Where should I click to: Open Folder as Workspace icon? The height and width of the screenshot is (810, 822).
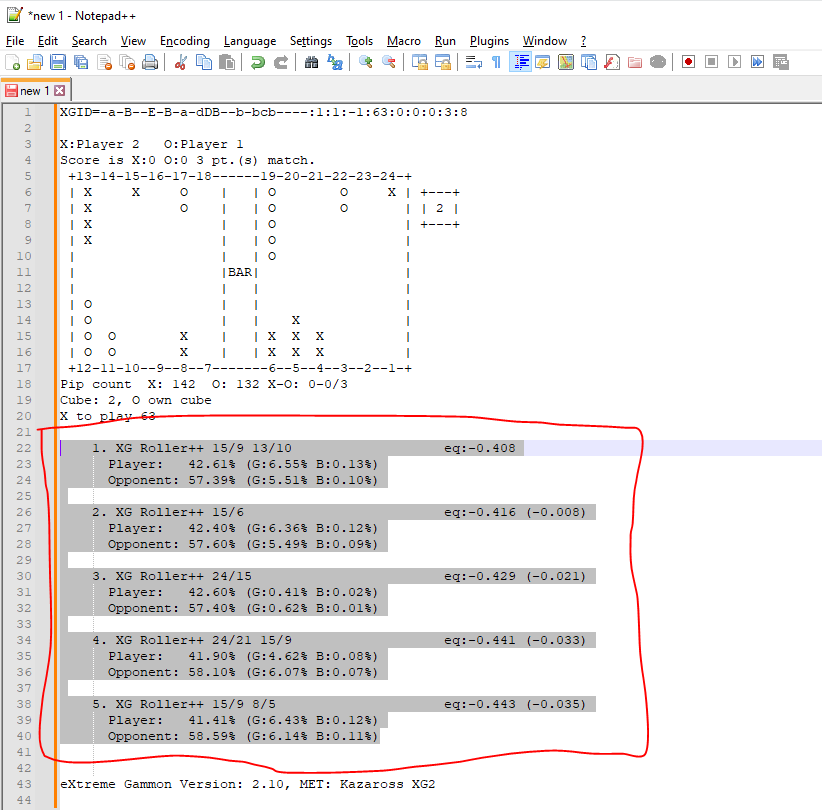coord(635,62)
